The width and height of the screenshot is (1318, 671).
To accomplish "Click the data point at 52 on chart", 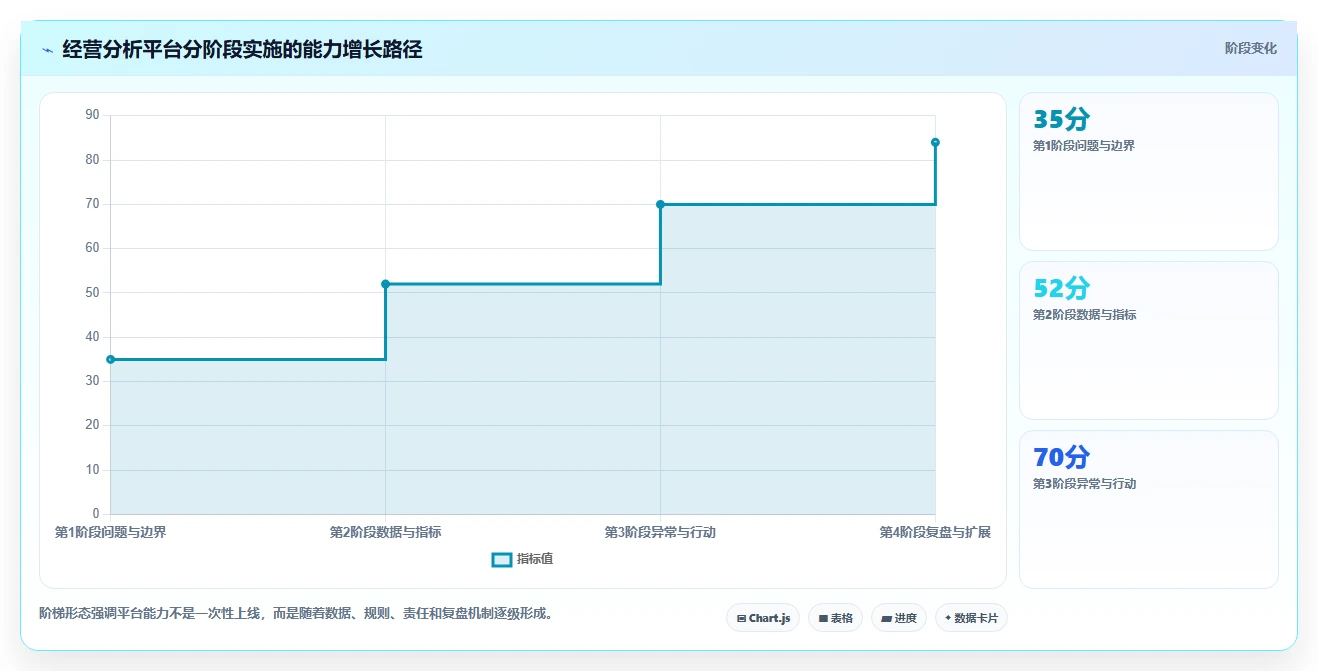I will click(x=385, y=284).
